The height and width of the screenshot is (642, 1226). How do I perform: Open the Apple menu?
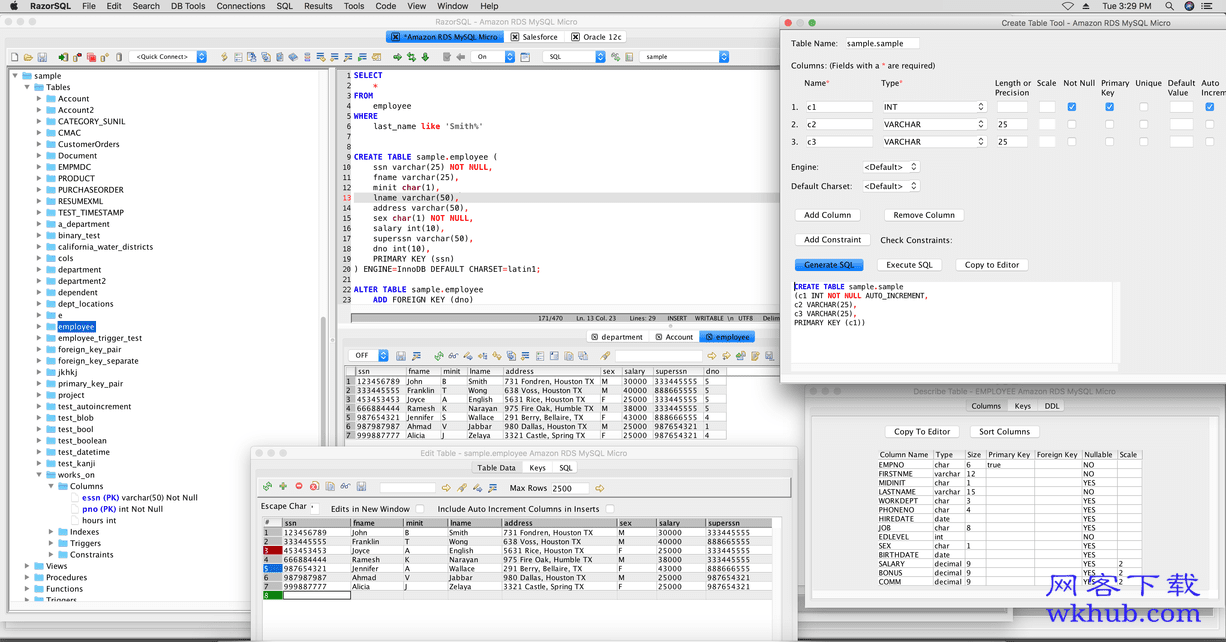pos(13,6)
